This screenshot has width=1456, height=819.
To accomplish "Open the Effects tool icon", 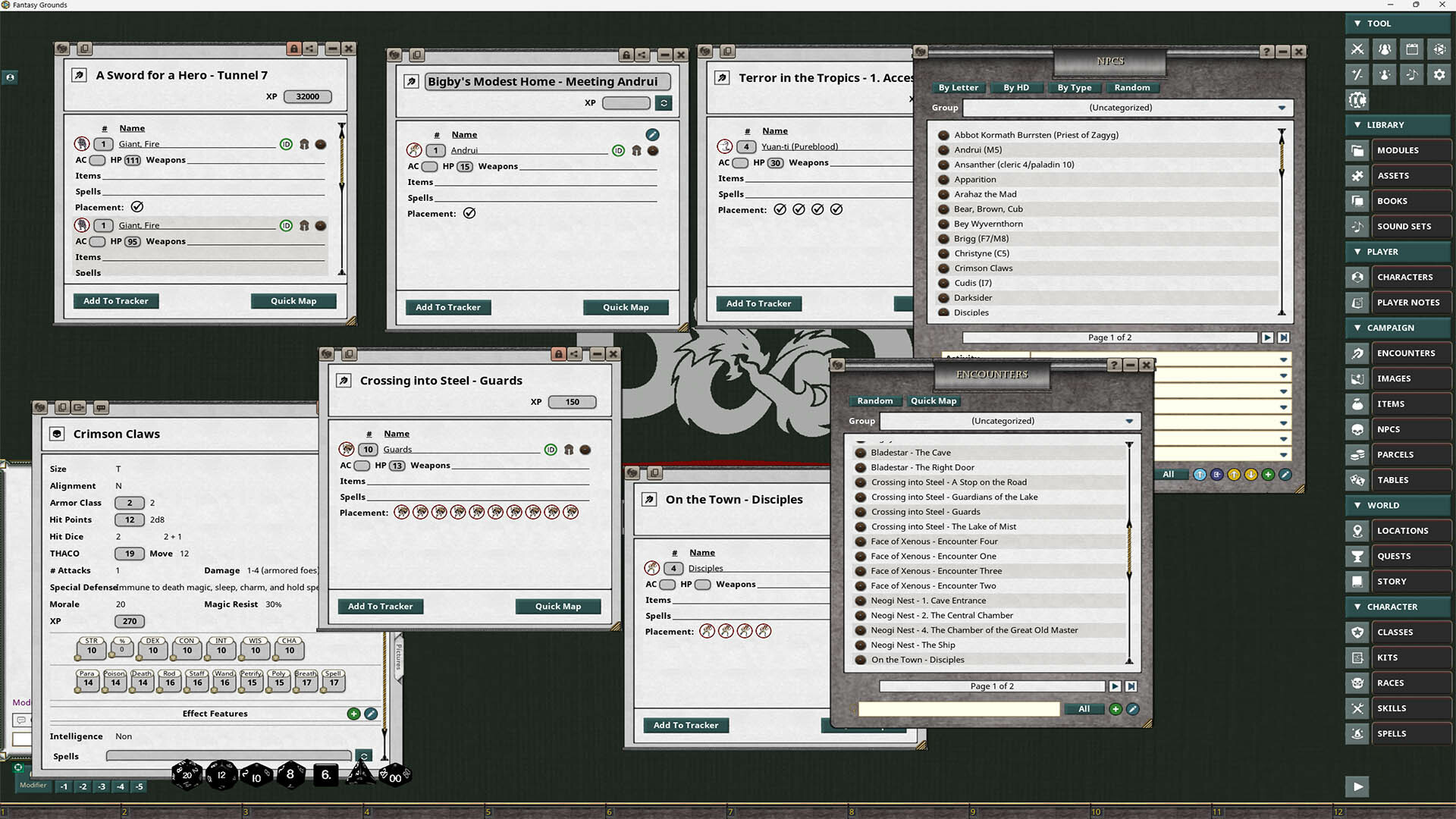I will (x=1384, y=74).
